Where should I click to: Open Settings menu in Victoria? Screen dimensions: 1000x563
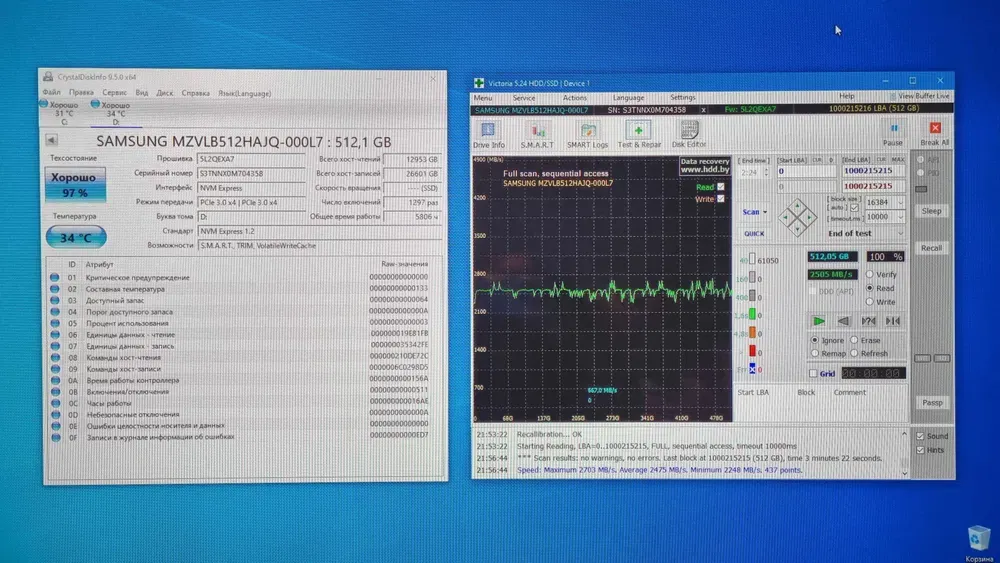[682, 98]
